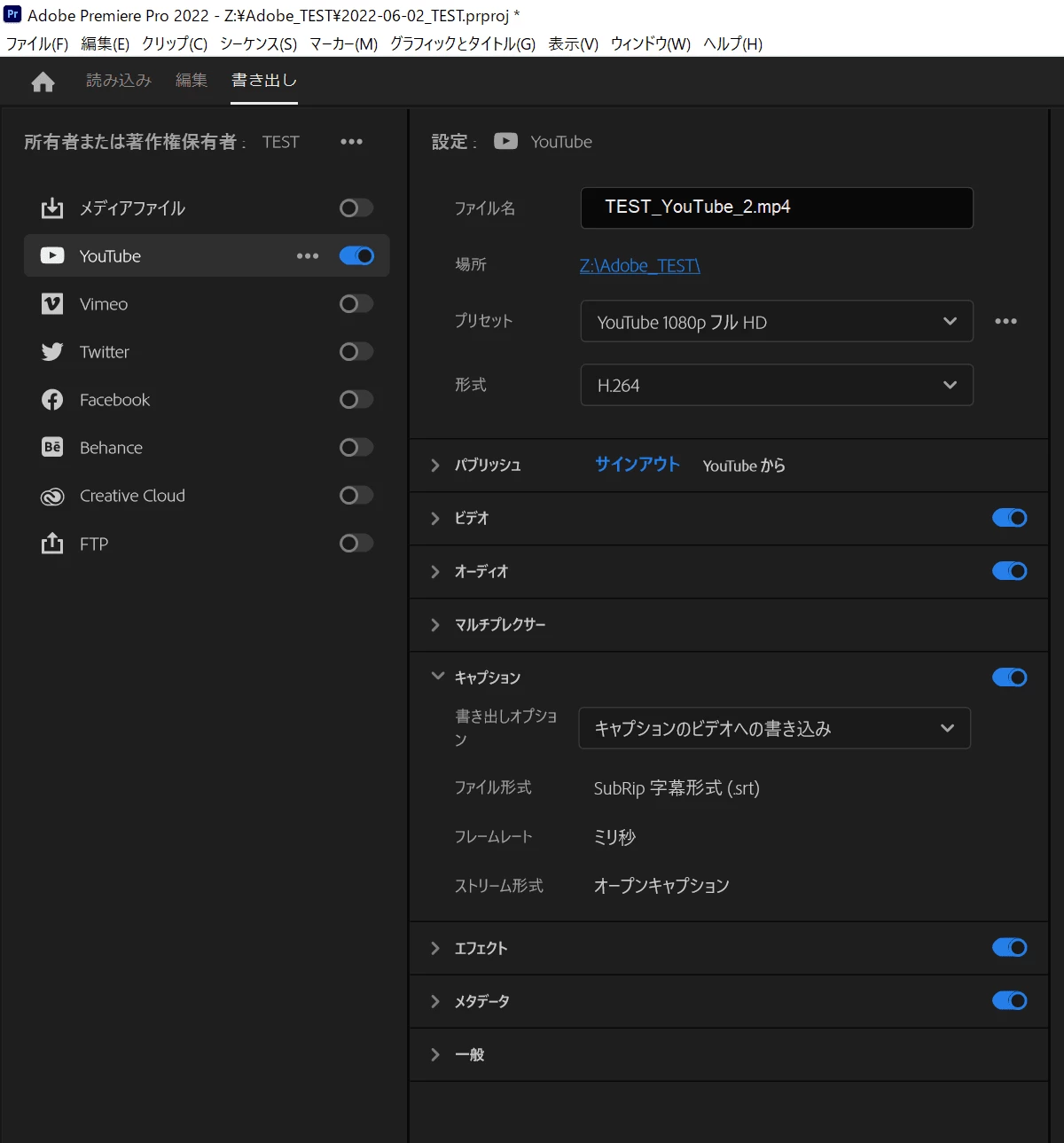Click the file name field TEST_YouTube_2.mp4
Viewport: 1064px width, 1143px height.
777,207
